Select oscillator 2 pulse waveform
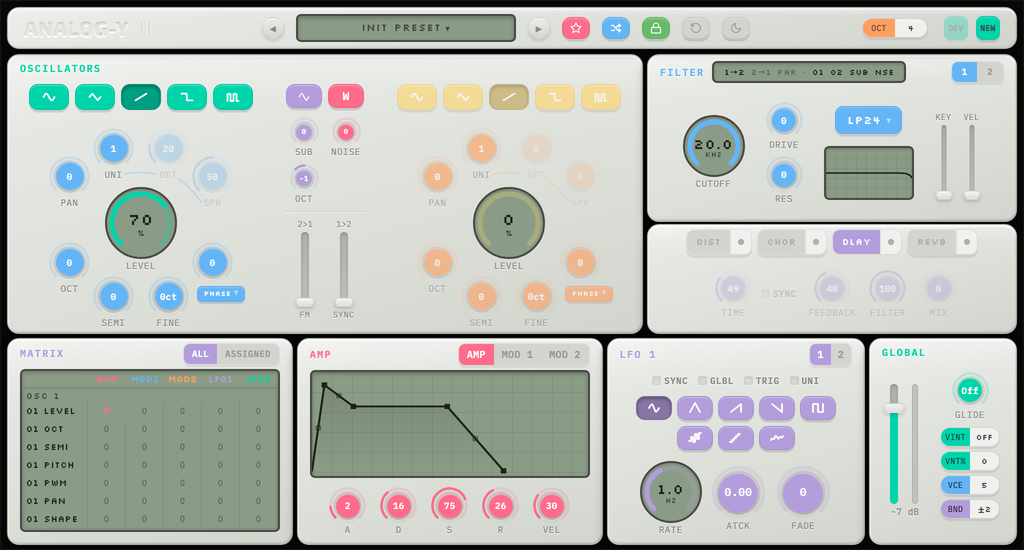 tap(600, 97)
